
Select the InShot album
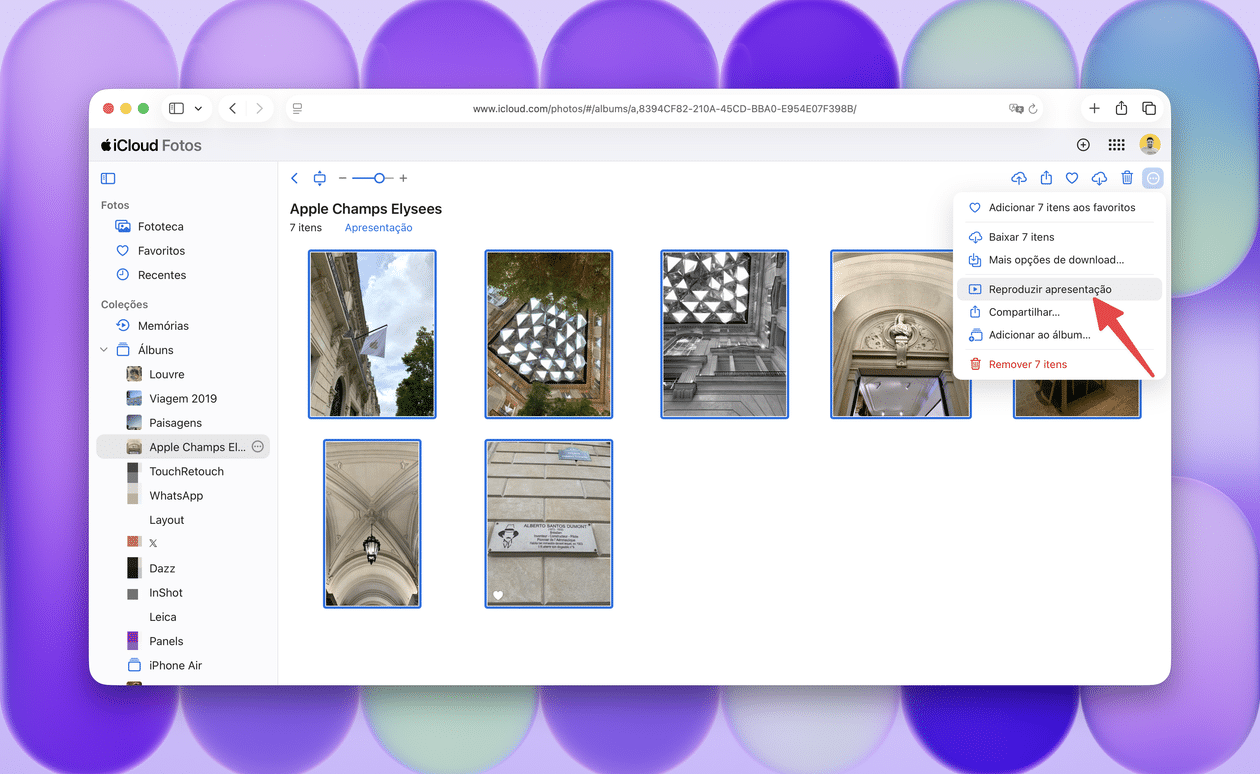pos(184,593)
